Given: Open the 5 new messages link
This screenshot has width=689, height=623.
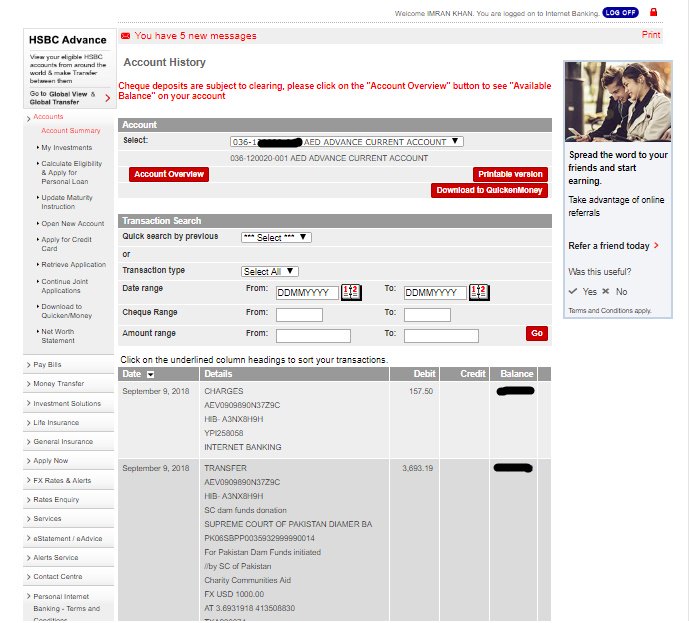Looking at the screenshot, I should click(x=196, y=36).
